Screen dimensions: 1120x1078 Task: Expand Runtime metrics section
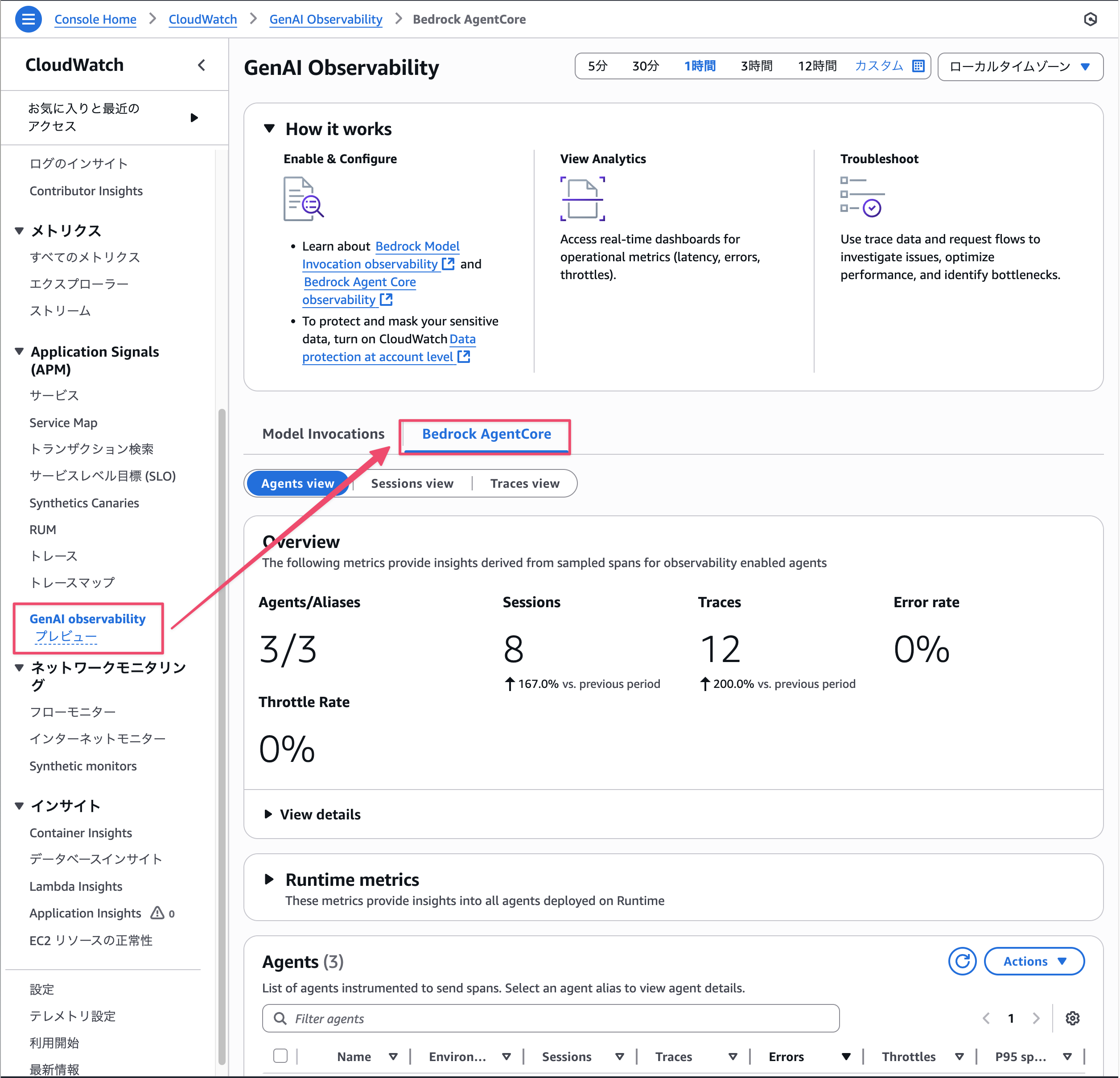coord(269,879)
